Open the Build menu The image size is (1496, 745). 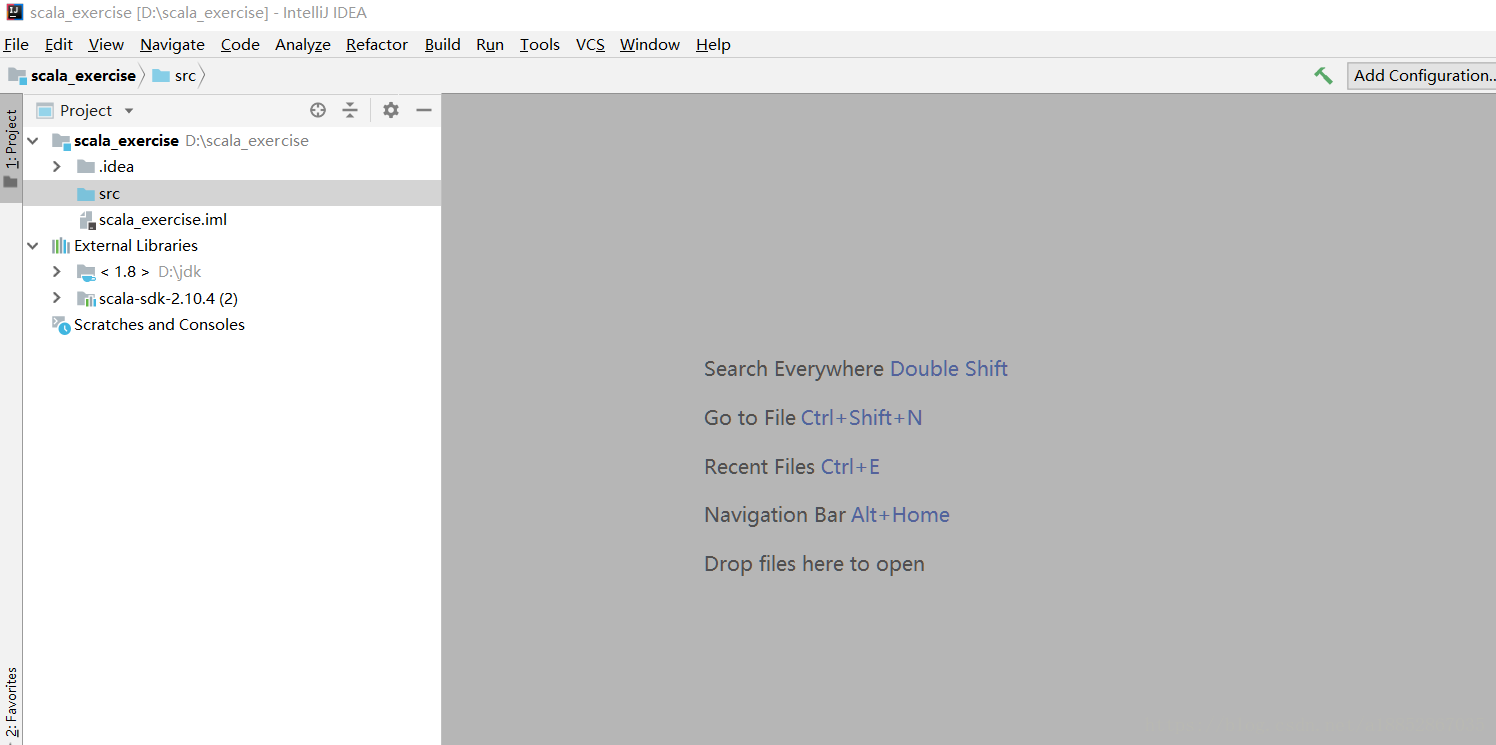443,44
